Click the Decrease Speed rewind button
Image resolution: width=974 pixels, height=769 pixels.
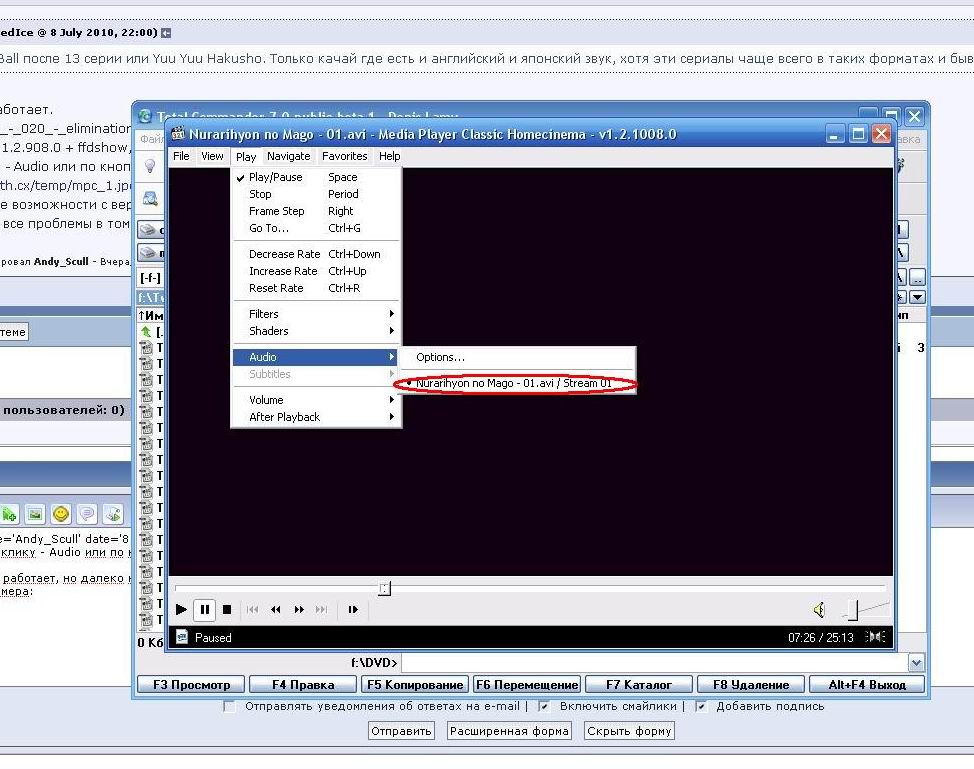275,609
